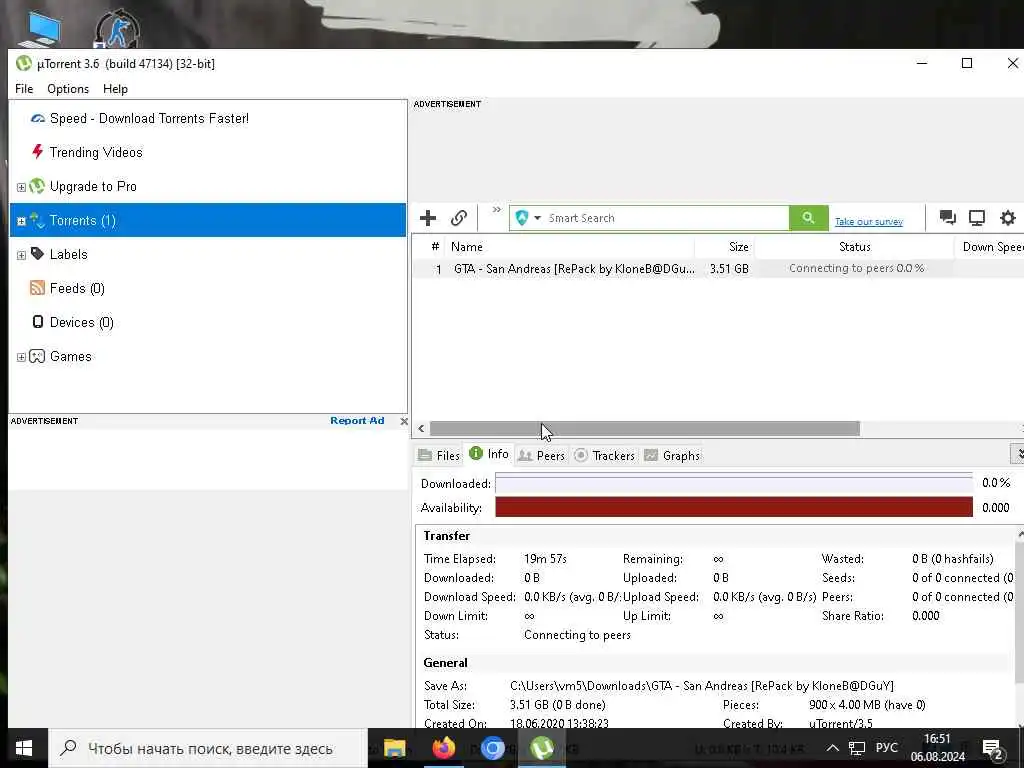
Task: Click the Devices phone icon
Action: (38, 321)
